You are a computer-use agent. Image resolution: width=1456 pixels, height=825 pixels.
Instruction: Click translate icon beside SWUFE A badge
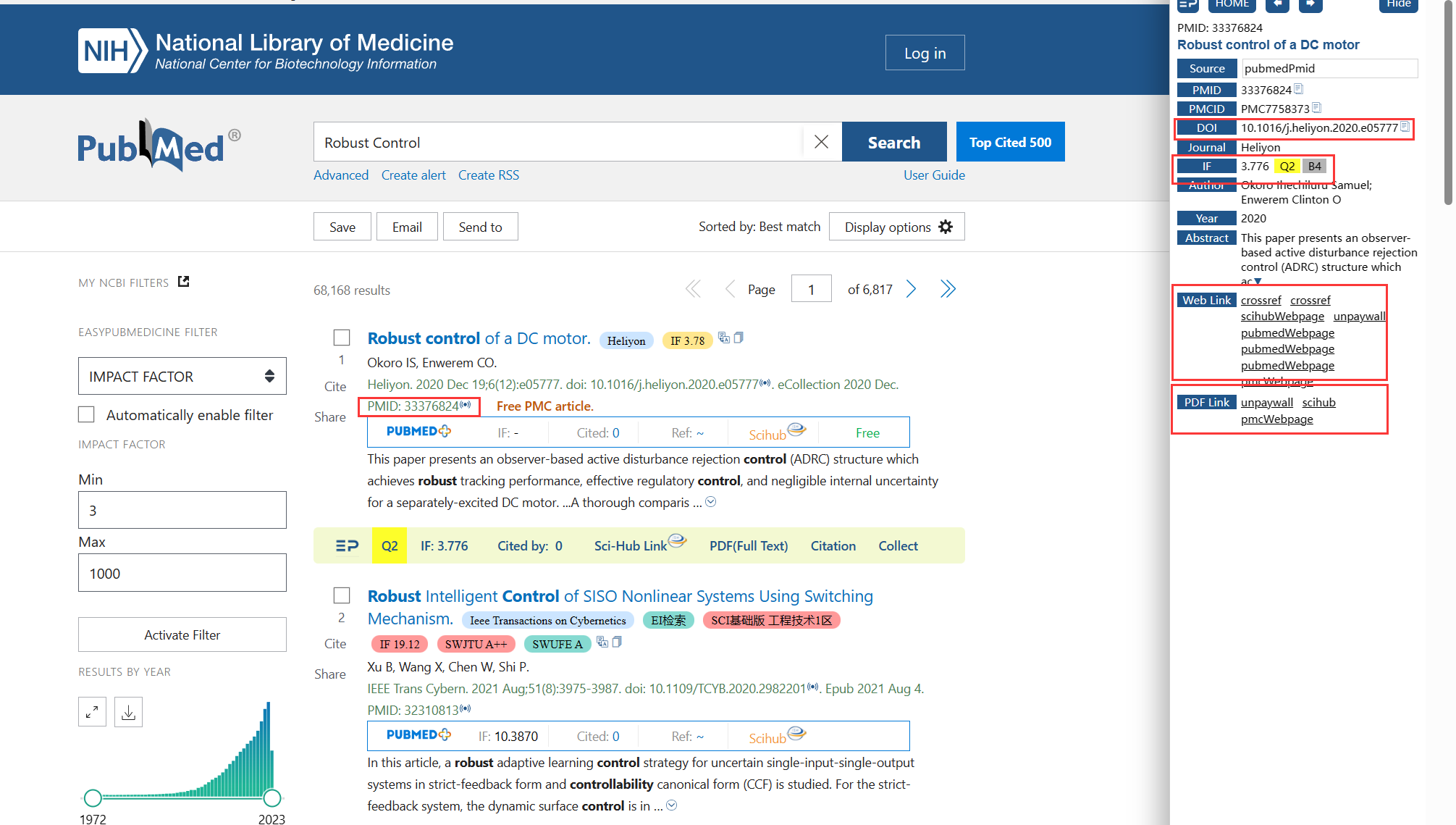[x=602, y=642]
